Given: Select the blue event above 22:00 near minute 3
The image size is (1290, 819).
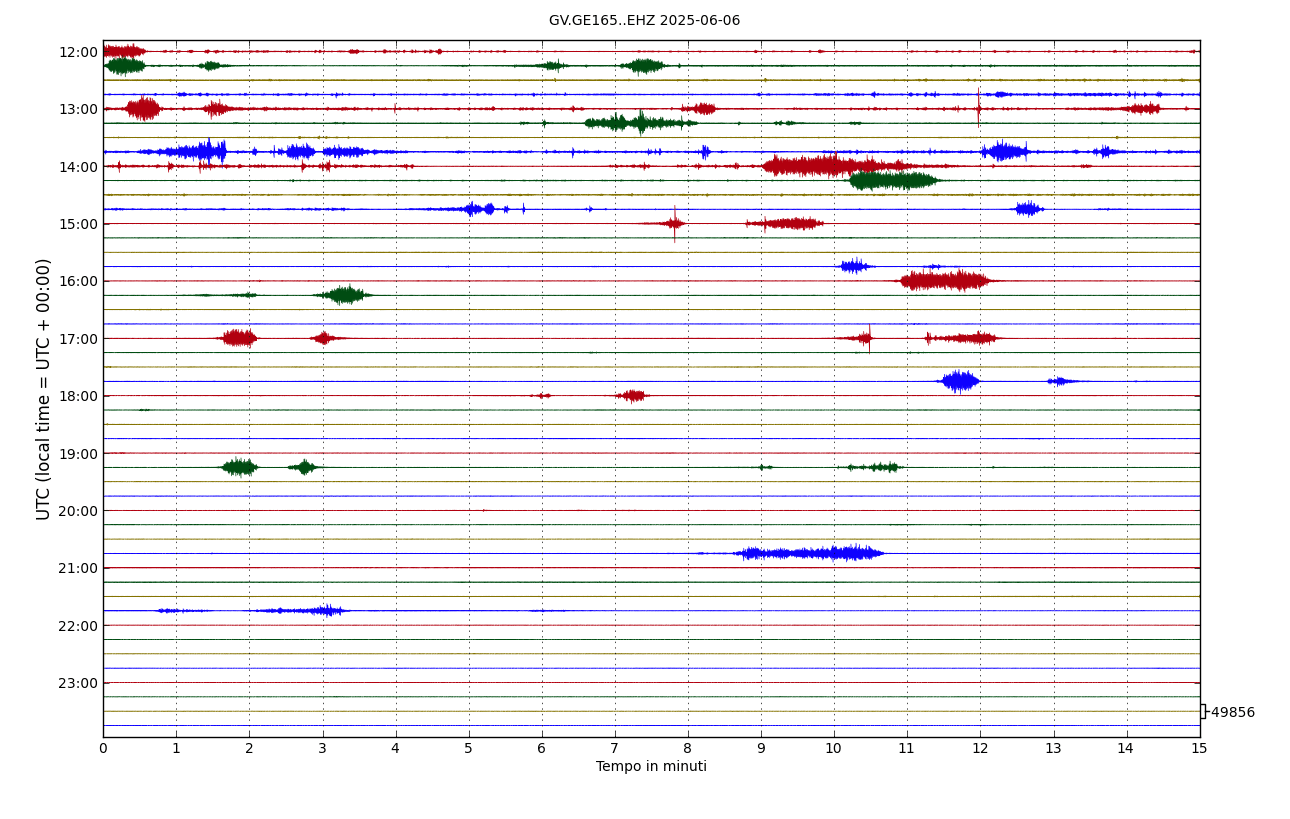Looking at the screenshot, I should point(300,610).
